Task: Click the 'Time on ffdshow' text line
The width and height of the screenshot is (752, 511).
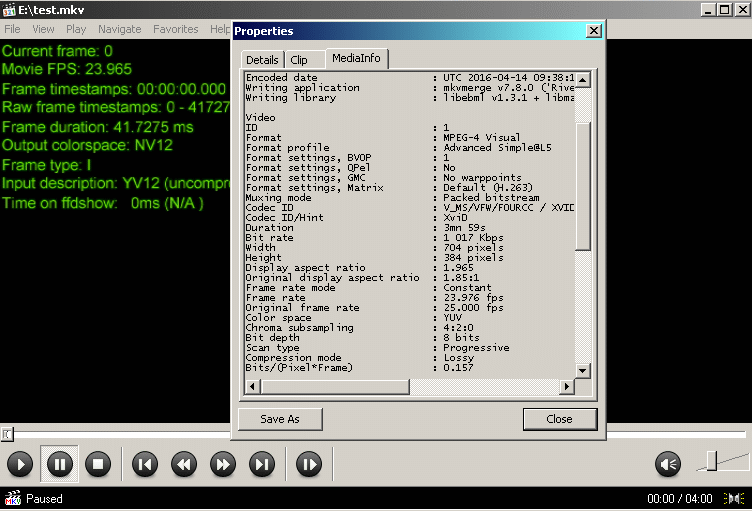Action: (x=103, y=203)
